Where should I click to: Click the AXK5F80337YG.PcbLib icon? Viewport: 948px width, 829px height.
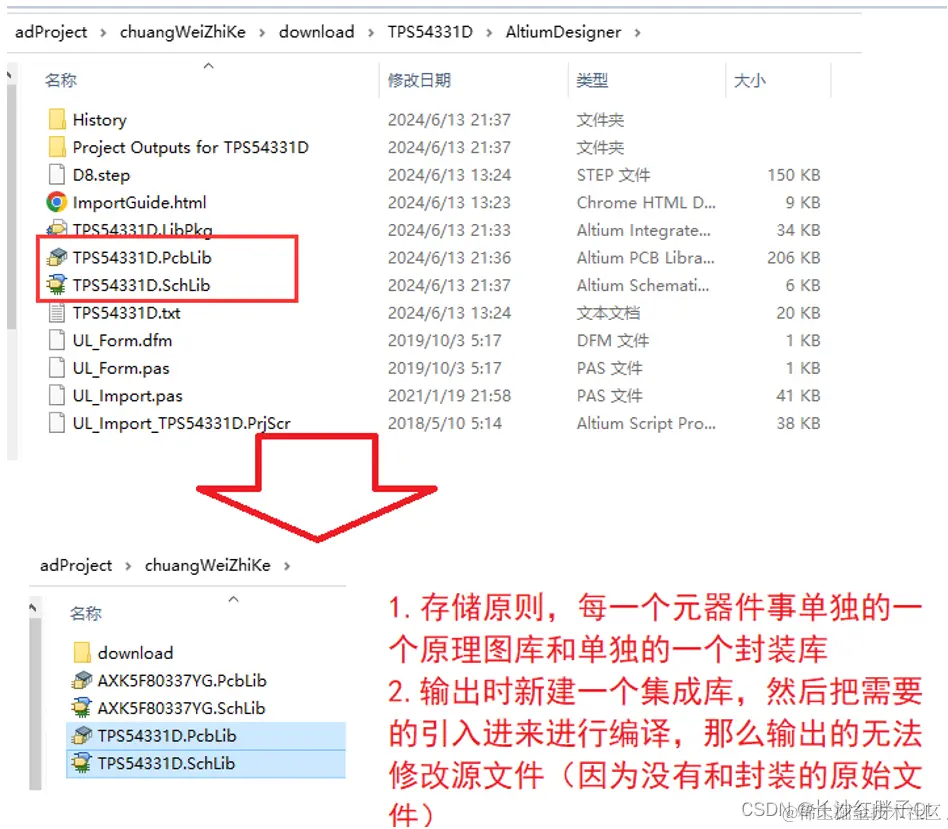pos(82,680)
